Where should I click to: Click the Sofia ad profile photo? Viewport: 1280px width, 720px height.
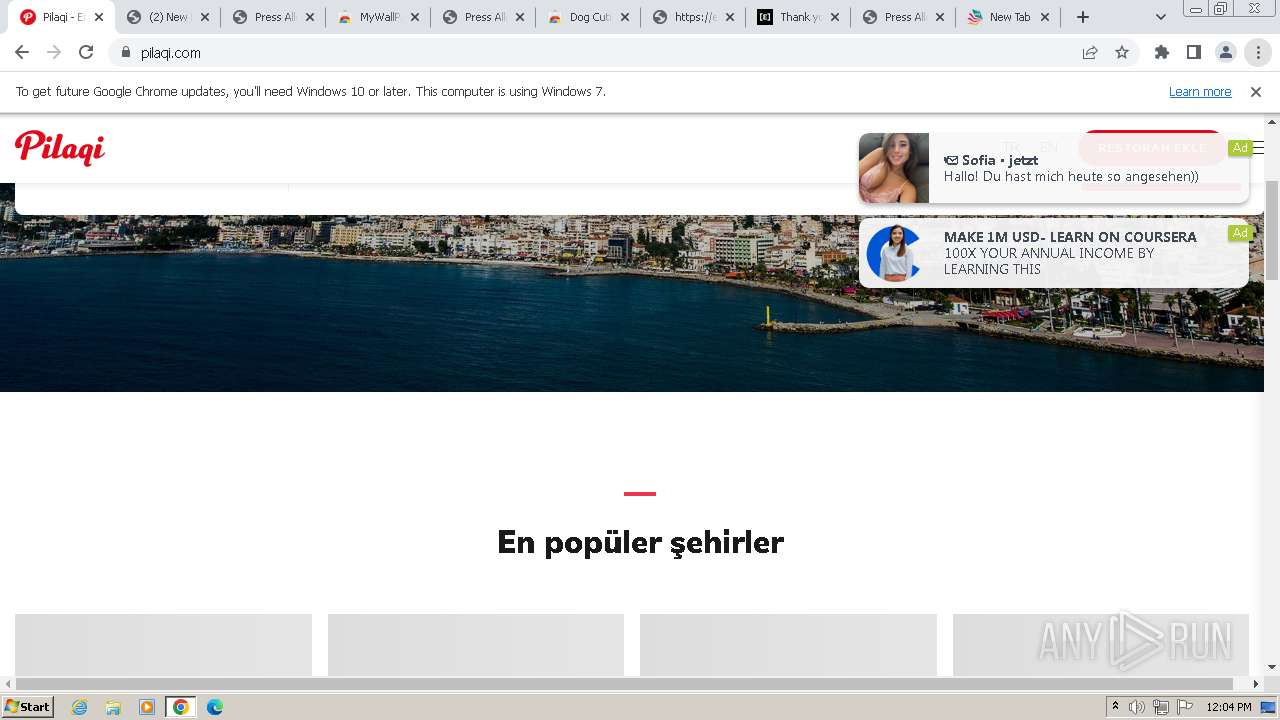click(x=894, y=168)
